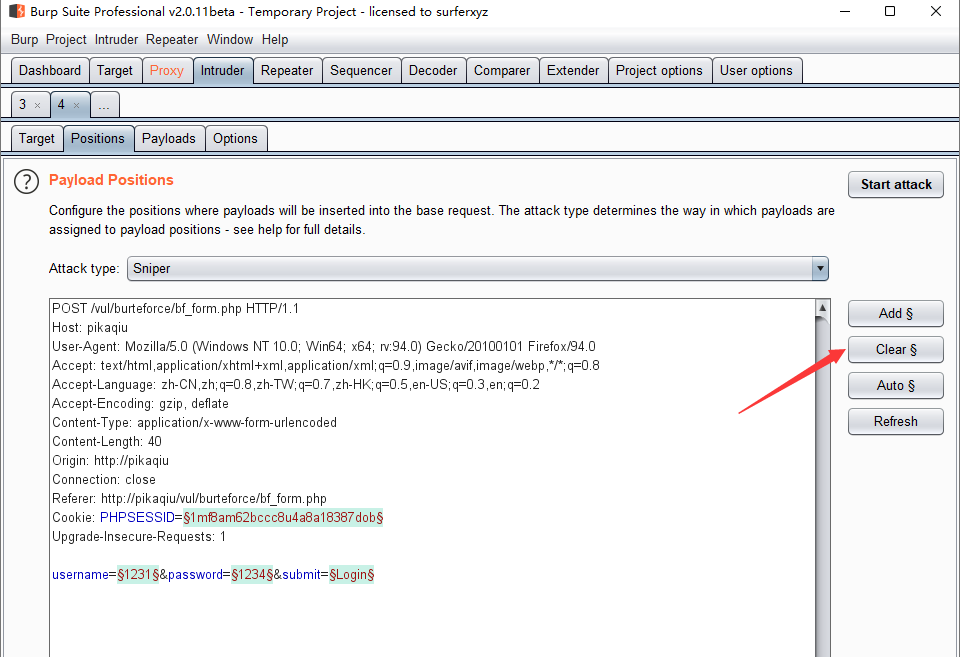Select the Sniper attack type combo box
Viewport: 960px width, 657px height.
(478, 269)
